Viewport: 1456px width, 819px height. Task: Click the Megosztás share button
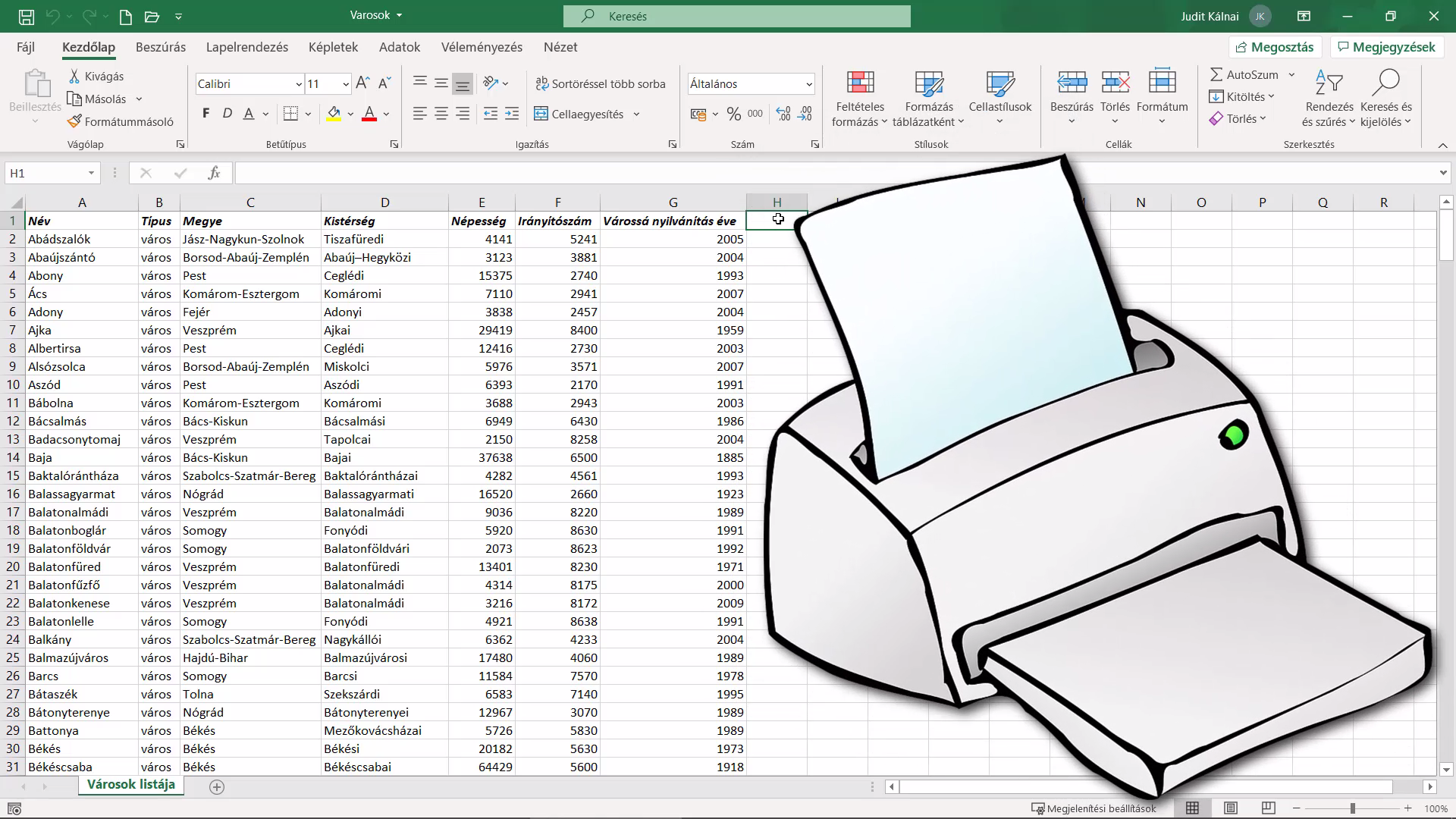pyautogui.click(x=1275, y=47)
